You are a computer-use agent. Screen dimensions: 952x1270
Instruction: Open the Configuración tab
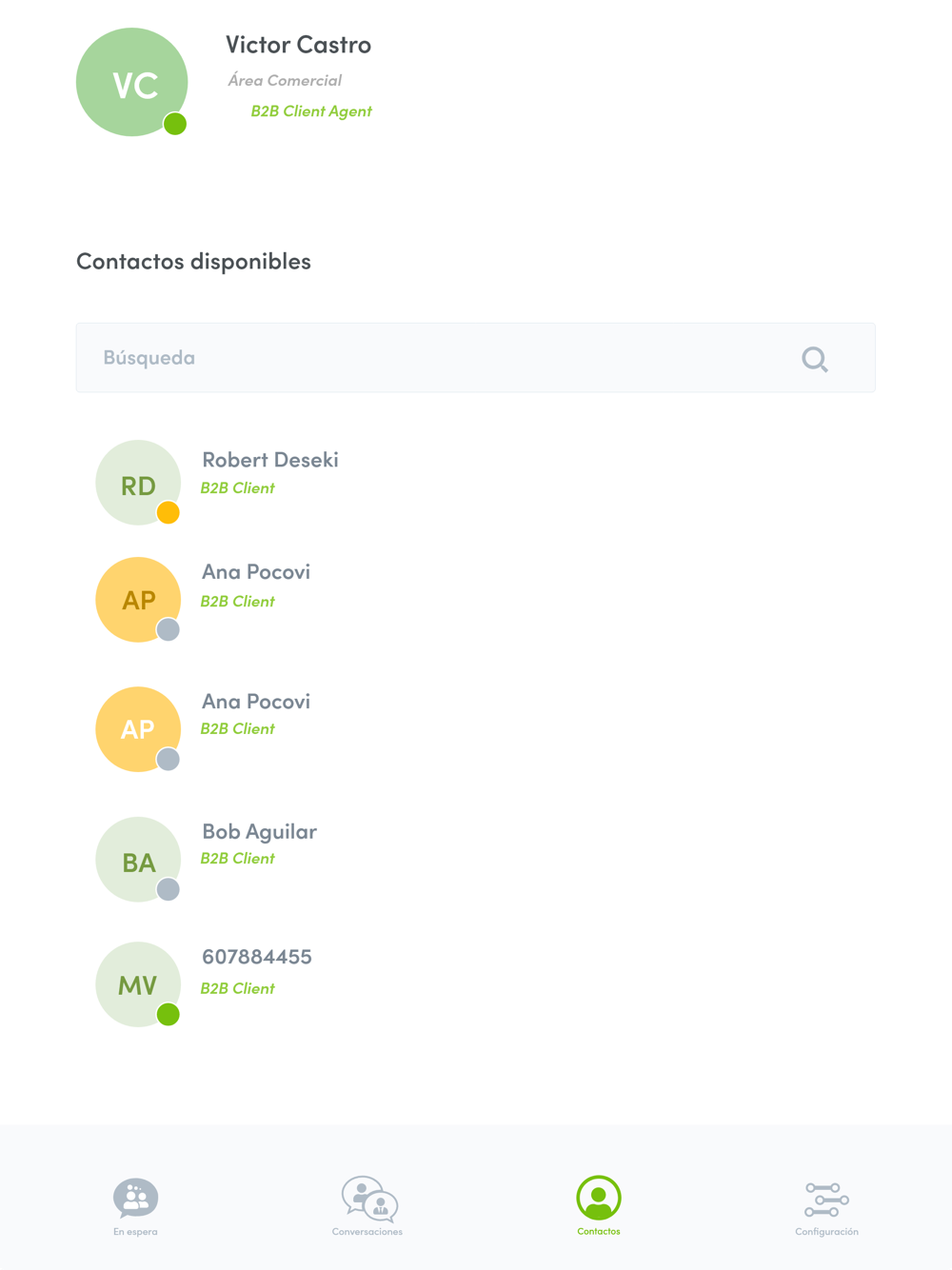tap(826, 1203)
